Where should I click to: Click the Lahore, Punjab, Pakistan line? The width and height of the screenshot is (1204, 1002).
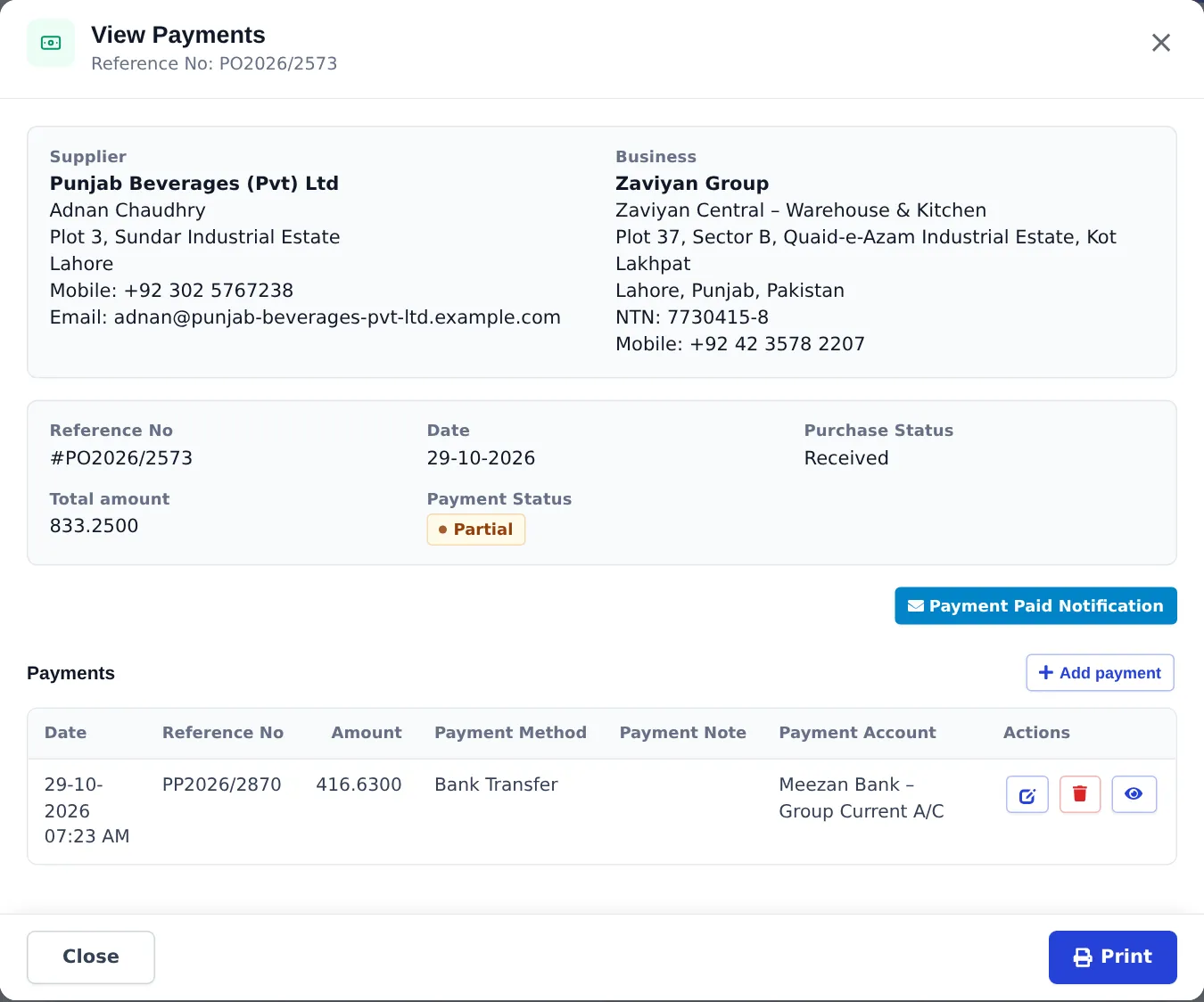point(730,291)
